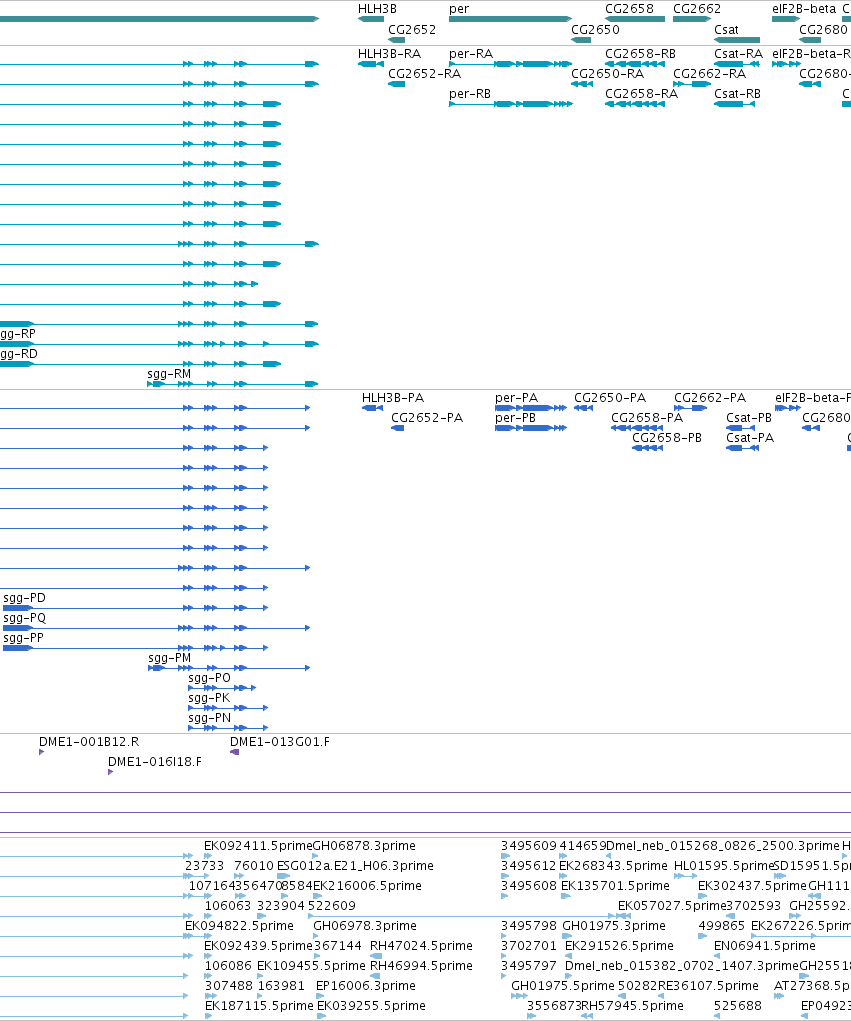Click the RH46994.5prime EST label
Screen dimensions: 851x1021
pyautogui.click(x=421, y=966)
